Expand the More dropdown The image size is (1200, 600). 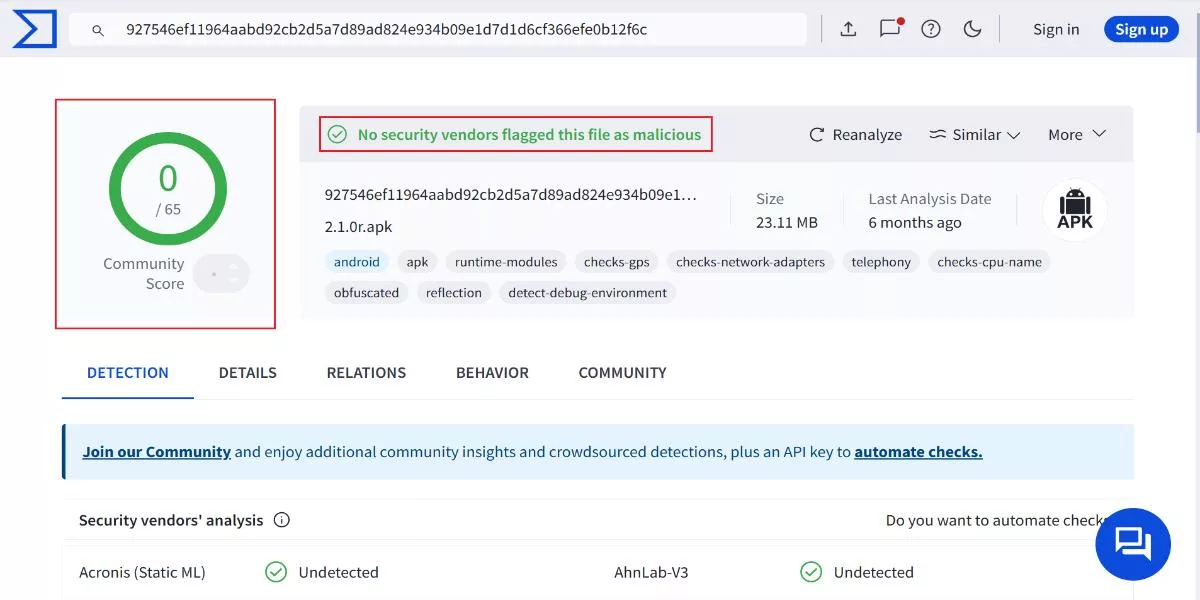pos(1077,134)
